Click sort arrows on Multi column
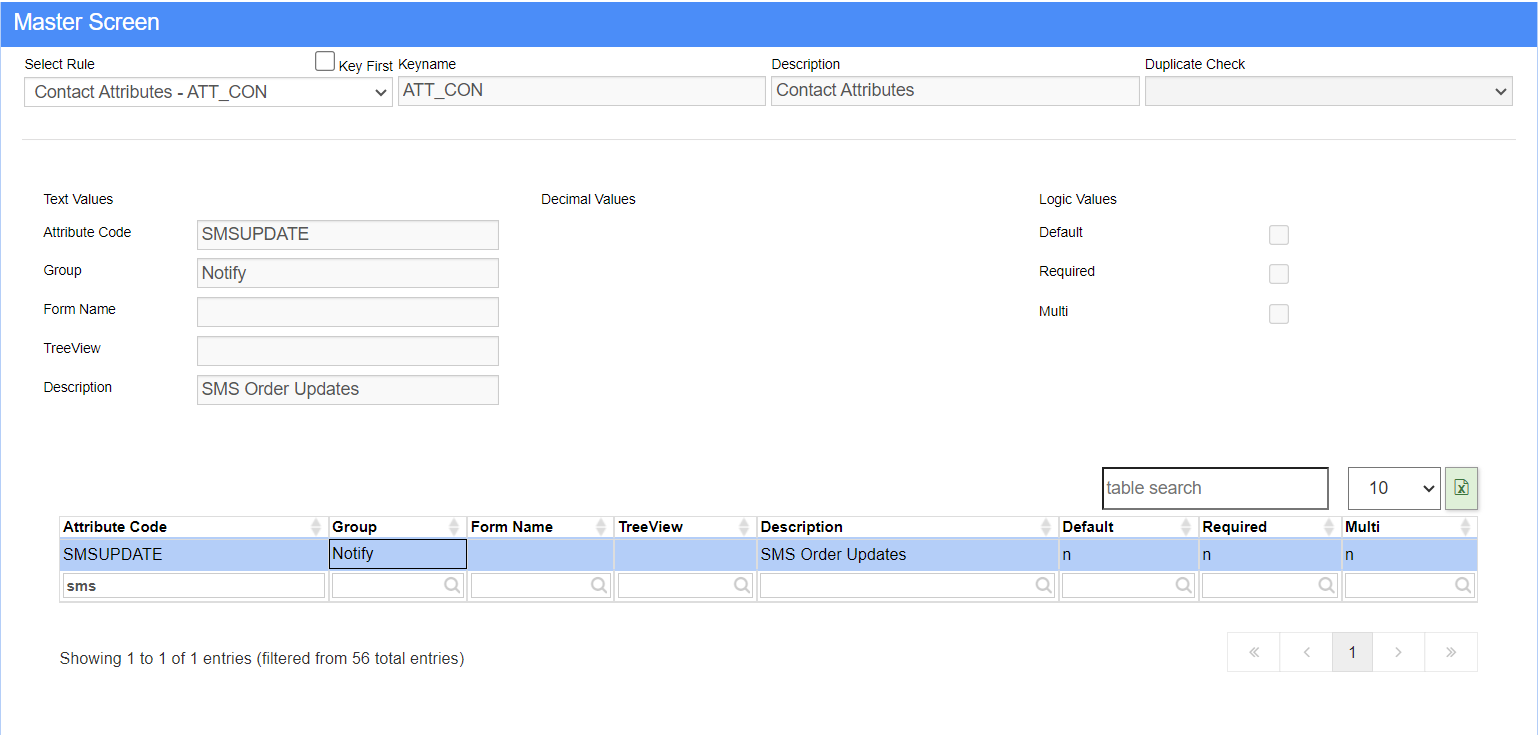 tap(1465, 527)
